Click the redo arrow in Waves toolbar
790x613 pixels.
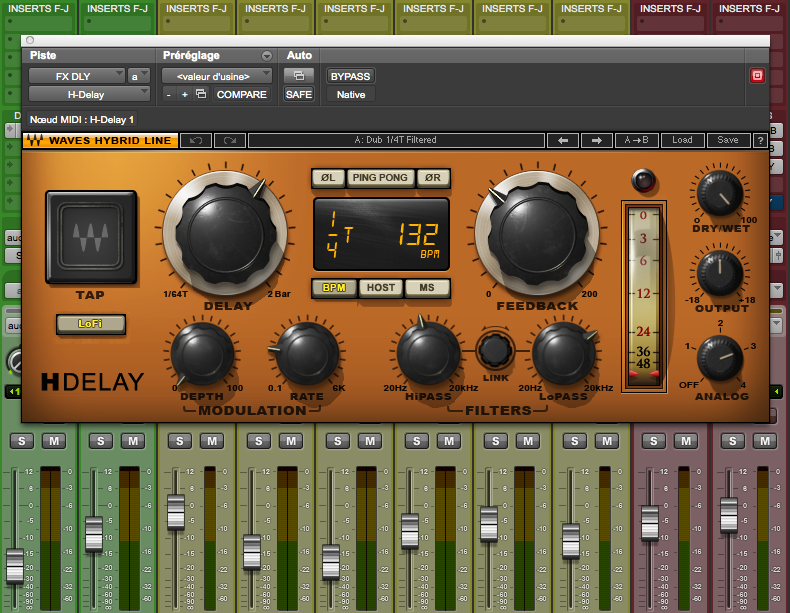coord(230,141)
